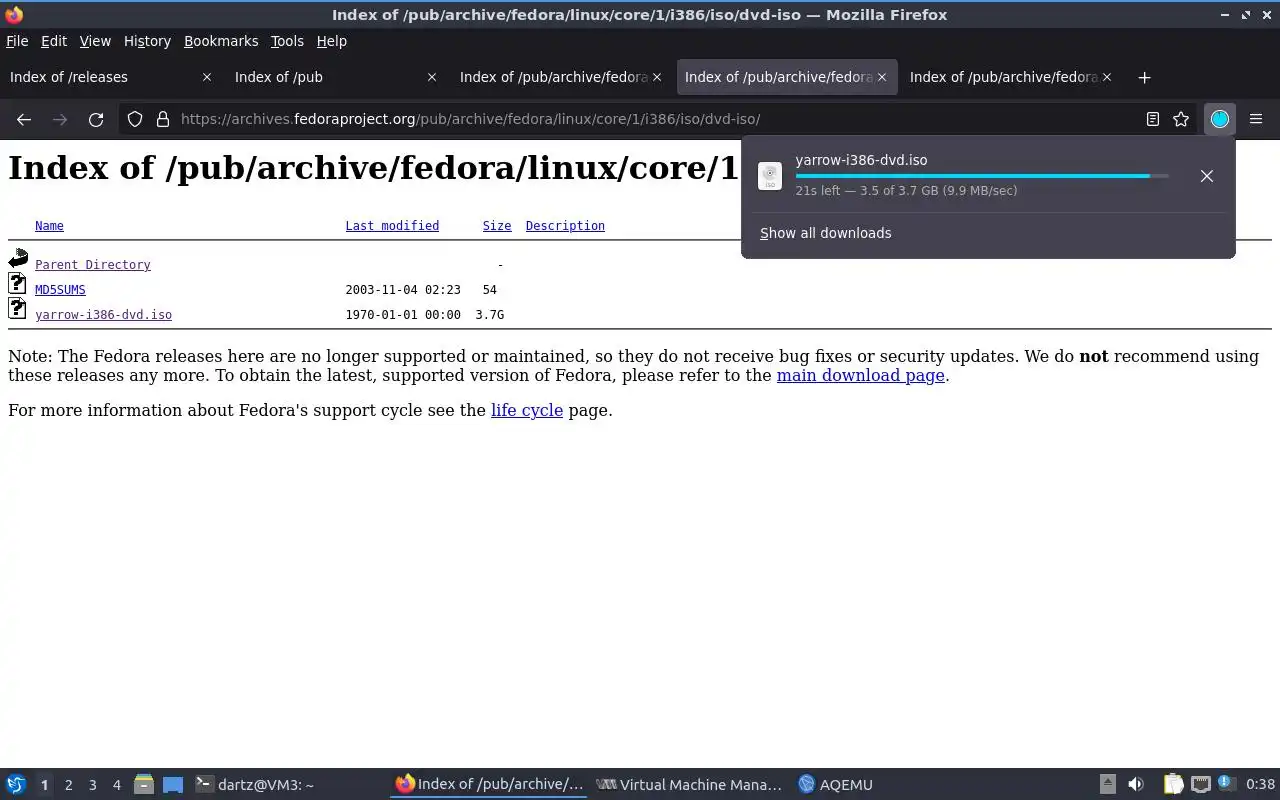Open the Tools menu
This screenshot has height=800, width=1280.
click(287, 41)
